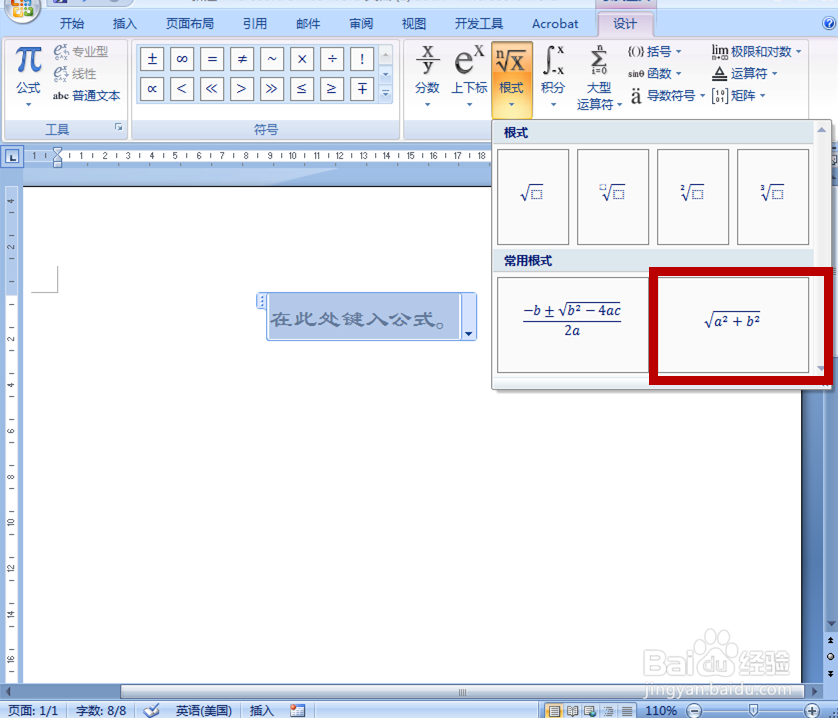Select the √(a²+b²) common radical template

734,322
